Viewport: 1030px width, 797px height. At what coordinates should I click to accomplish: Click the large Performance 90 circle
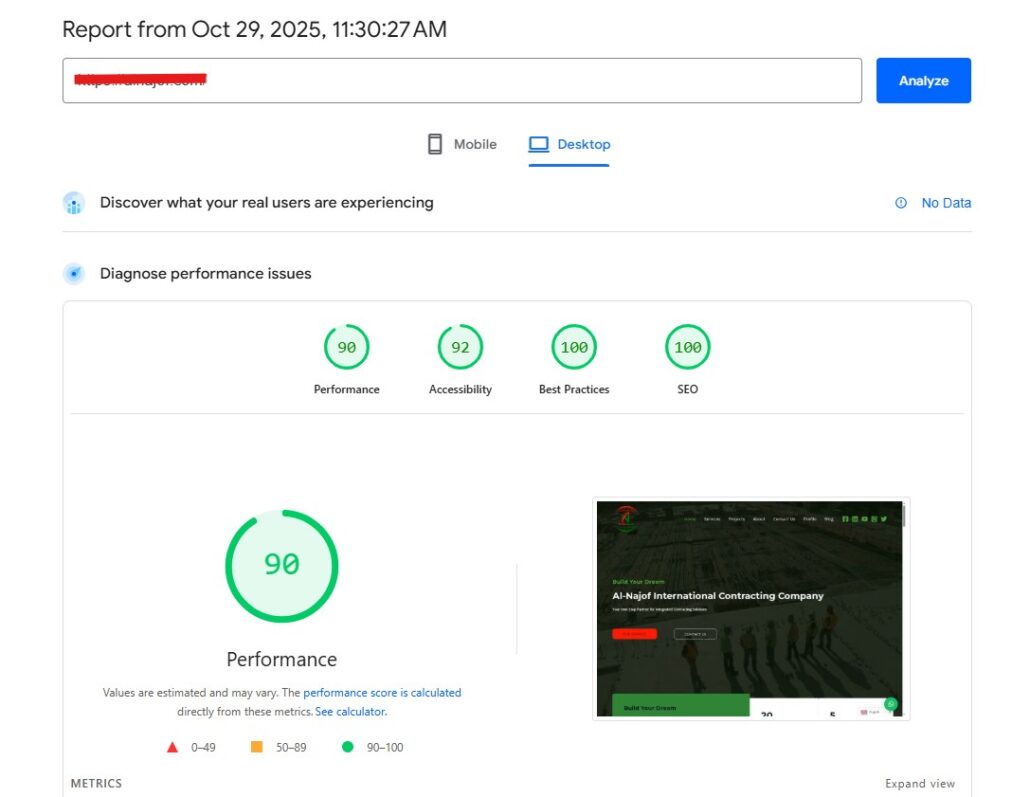pyautogui.click(x=282, y=565)
